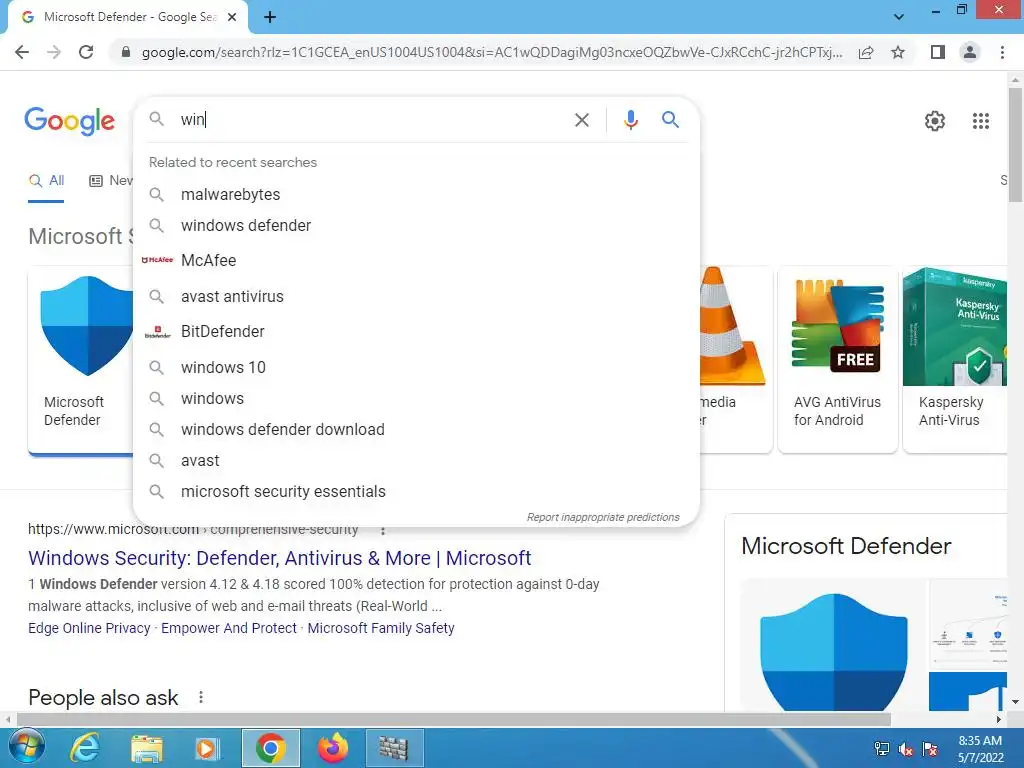1024x768 pixels.
Task: Open the taskbar clock and date
Action: click(980, 749)
